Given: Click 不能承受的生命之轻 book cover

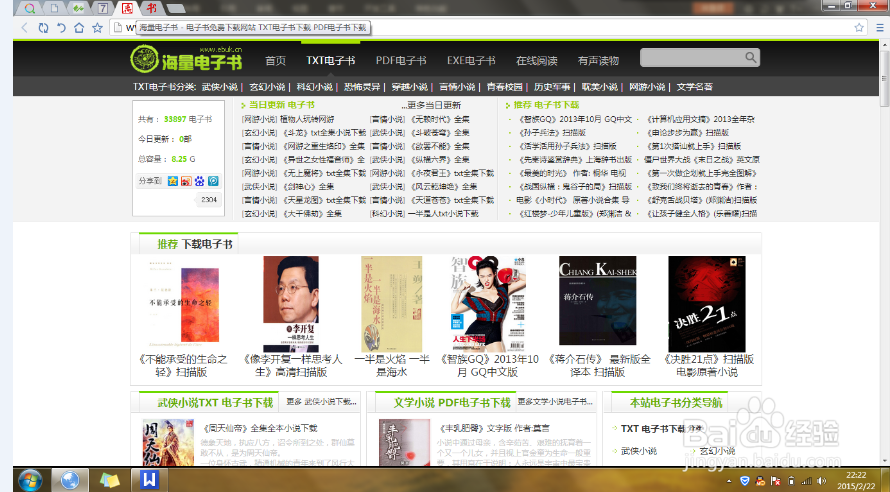Looking at the screenshot, I should [x=181, y=304].
